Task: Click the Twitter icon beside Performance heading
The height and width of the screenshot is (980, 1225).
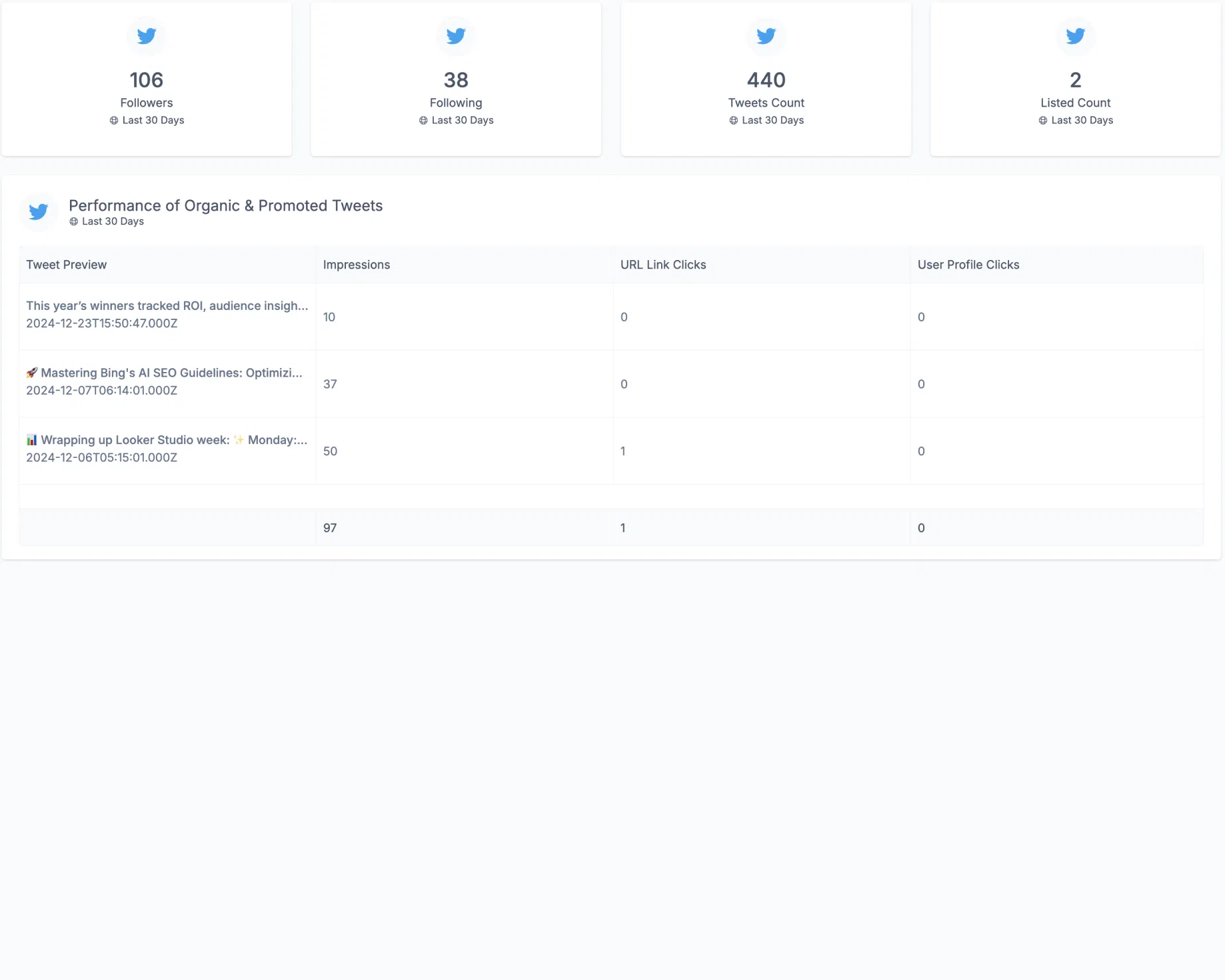Action: [x=39, y=211]
